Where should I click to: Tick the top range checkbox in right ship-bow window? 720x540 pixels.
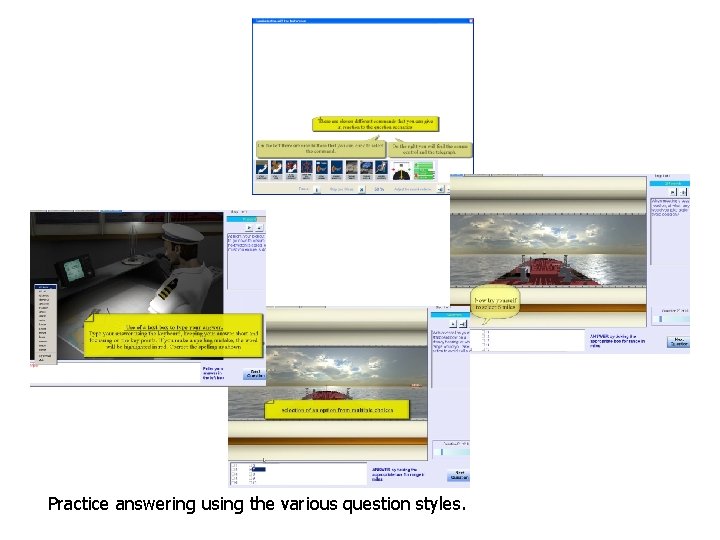pyautogui.click(x=484, y=332)
